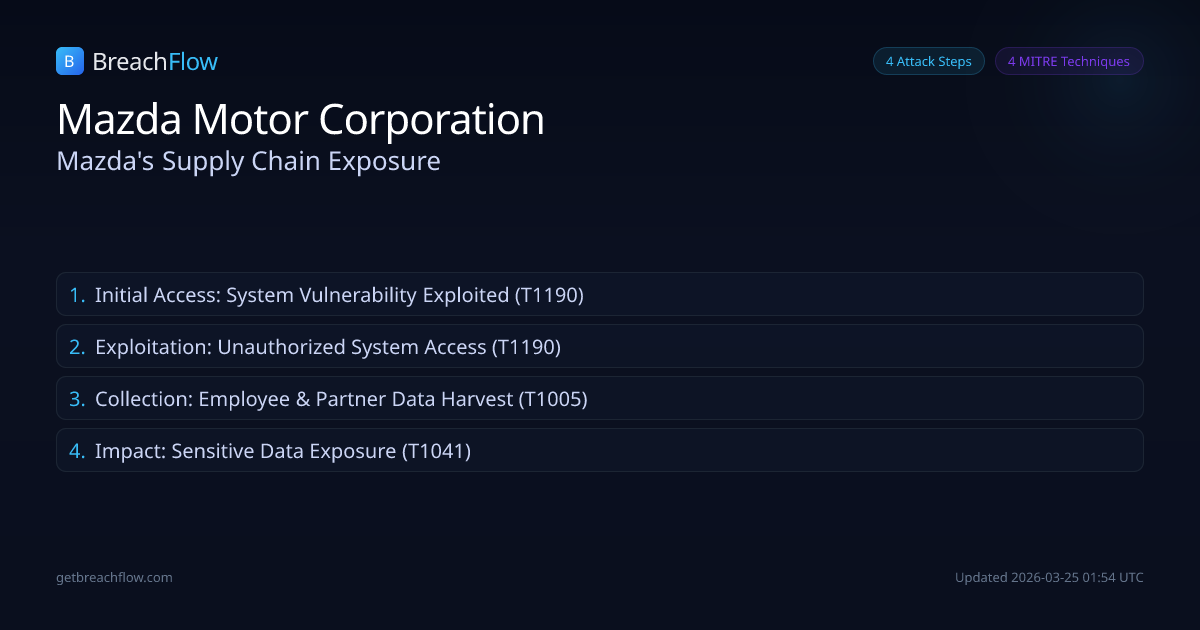Click the blue BreachFlow logo icon

pyautogui.click(x=69, y=61)
